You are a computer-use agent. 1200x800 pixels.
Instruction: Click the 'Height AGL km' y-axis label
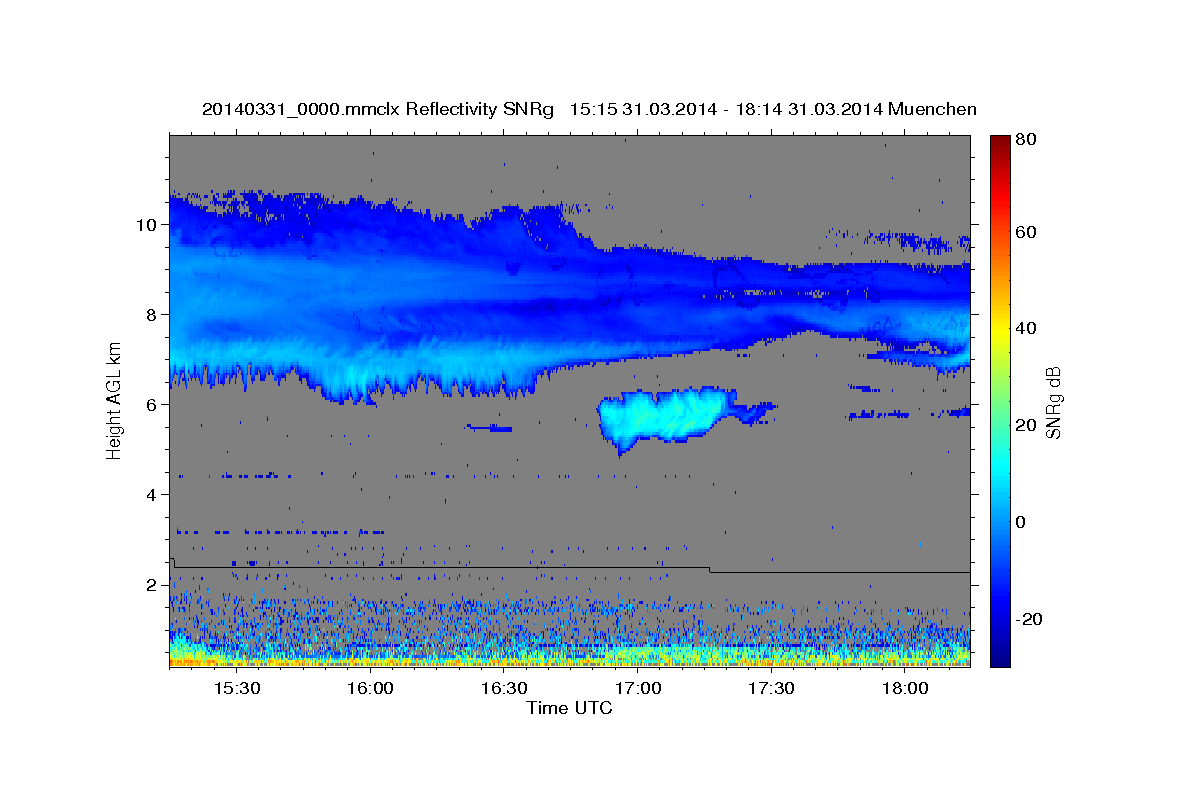[x=114, y=400]
